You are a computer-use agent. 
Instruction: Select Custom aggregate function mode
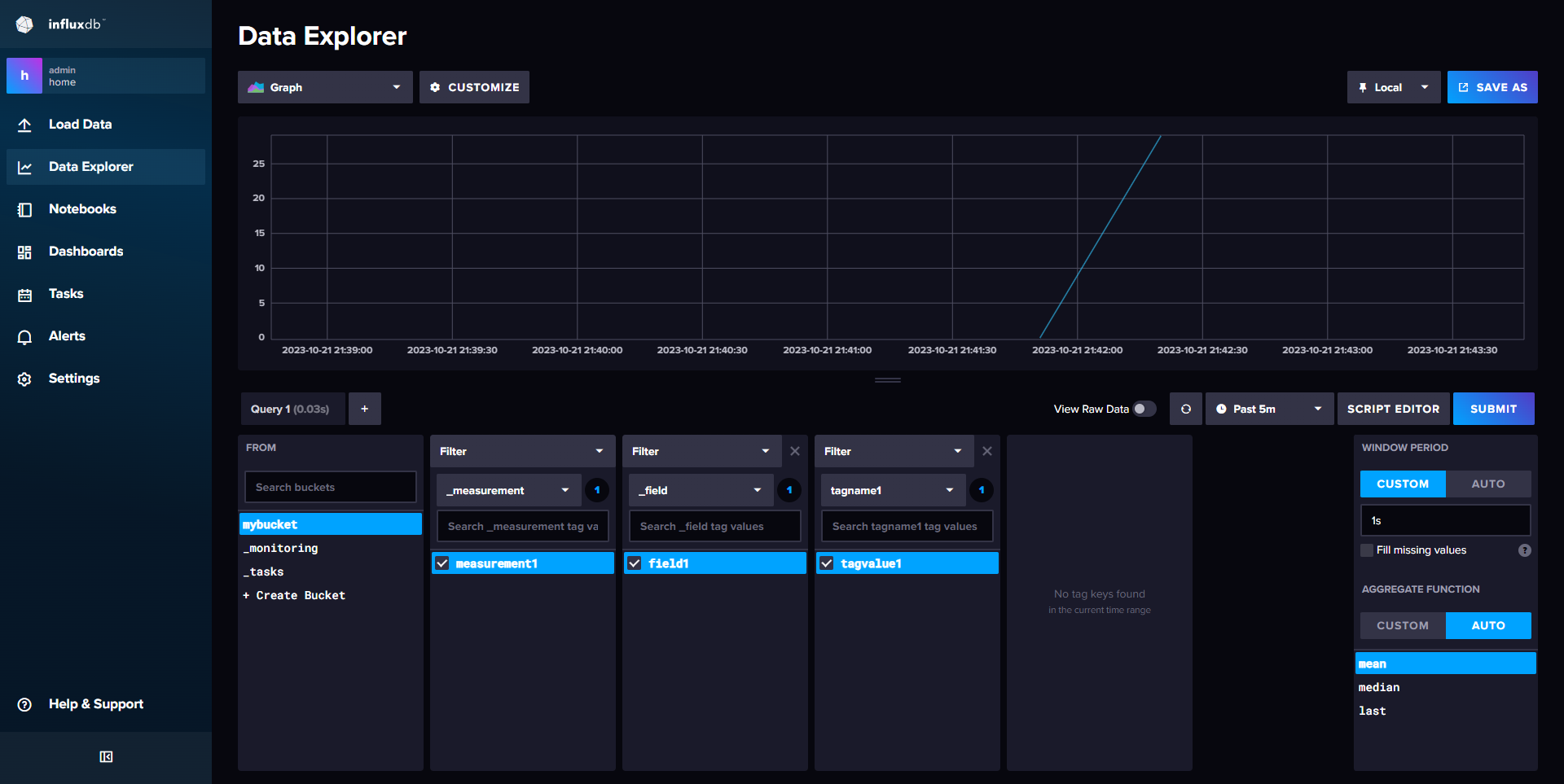(1403, 625)
